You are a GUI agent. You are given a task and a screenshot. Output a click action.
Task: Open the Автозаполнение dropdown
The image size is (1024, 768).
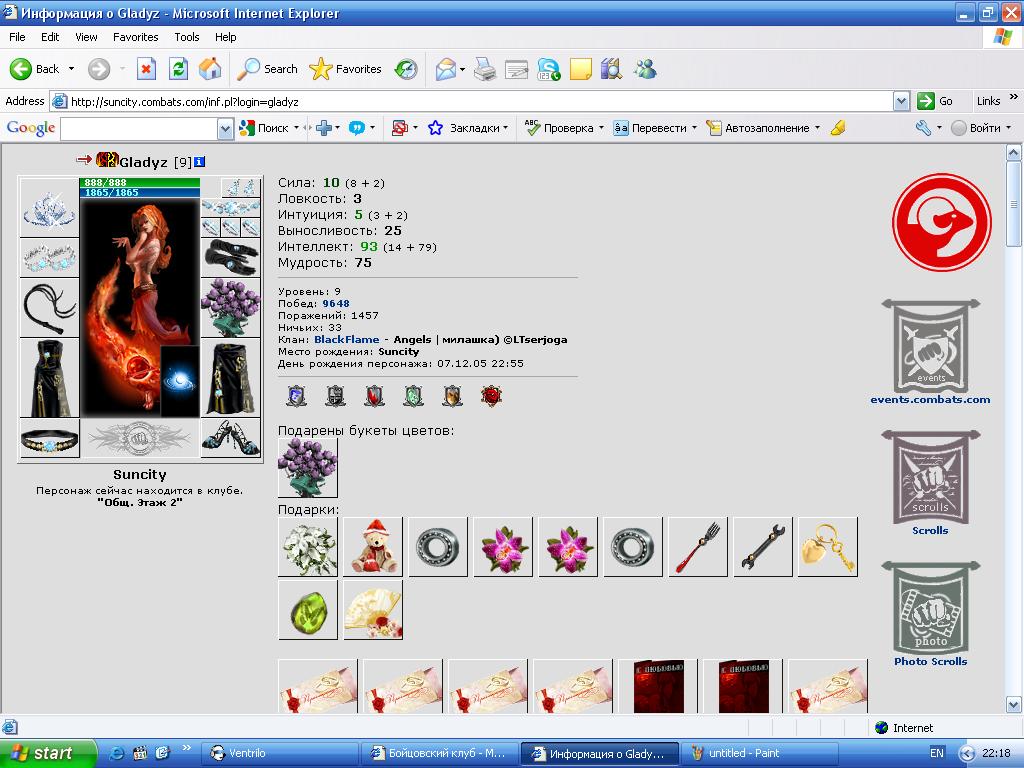(817, 128)
